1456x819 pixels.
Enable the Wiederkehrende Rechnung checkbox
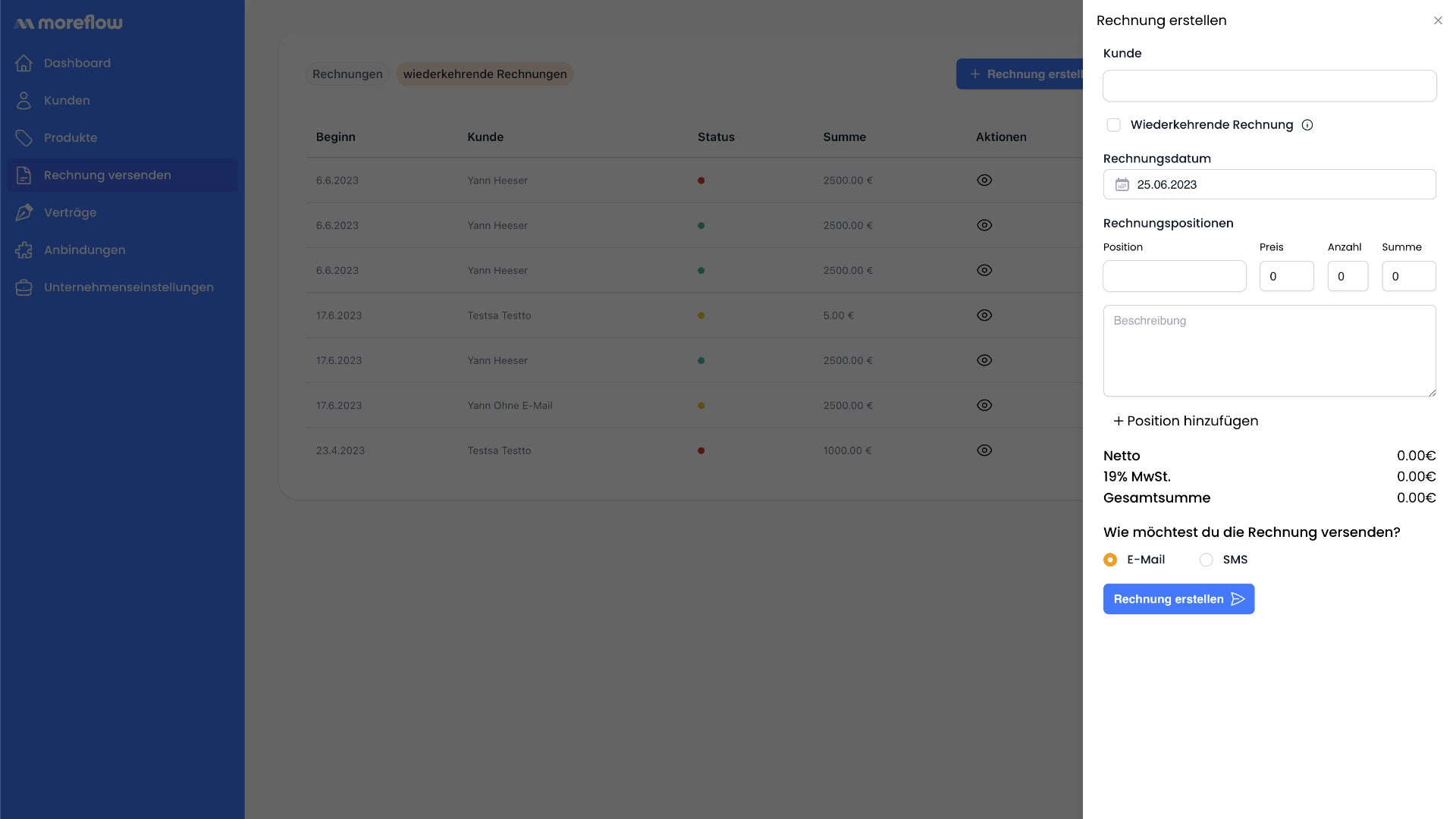tap(1113, 125)
